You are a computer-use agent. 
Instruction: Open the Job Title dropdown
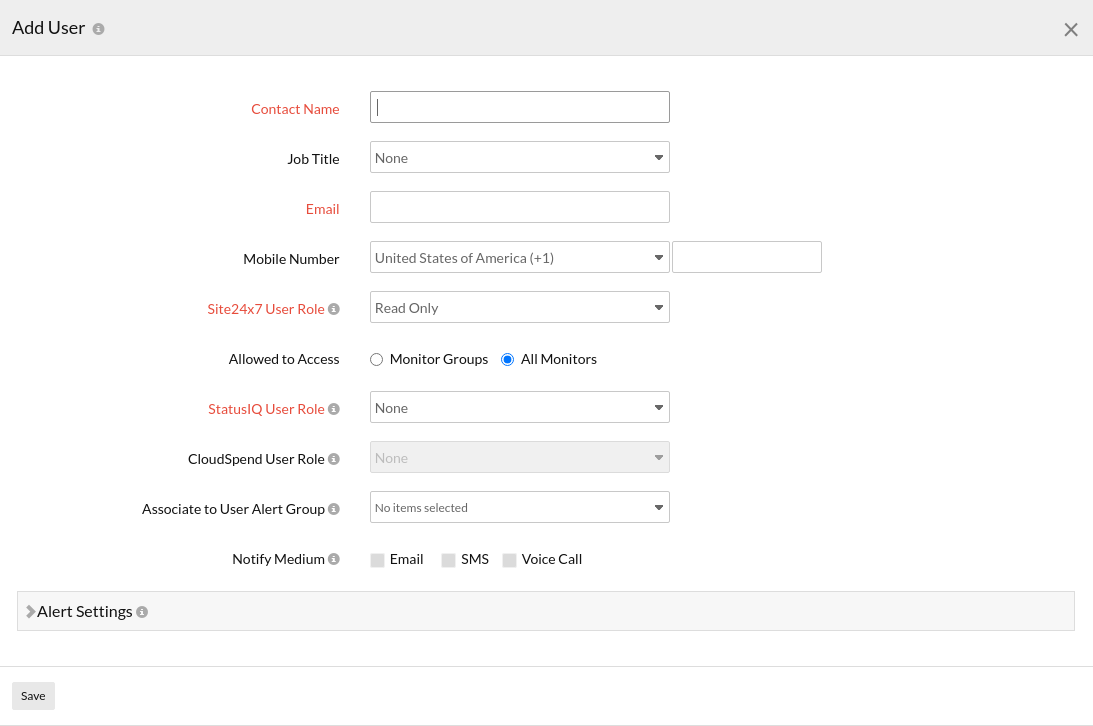tap(519, 158)
